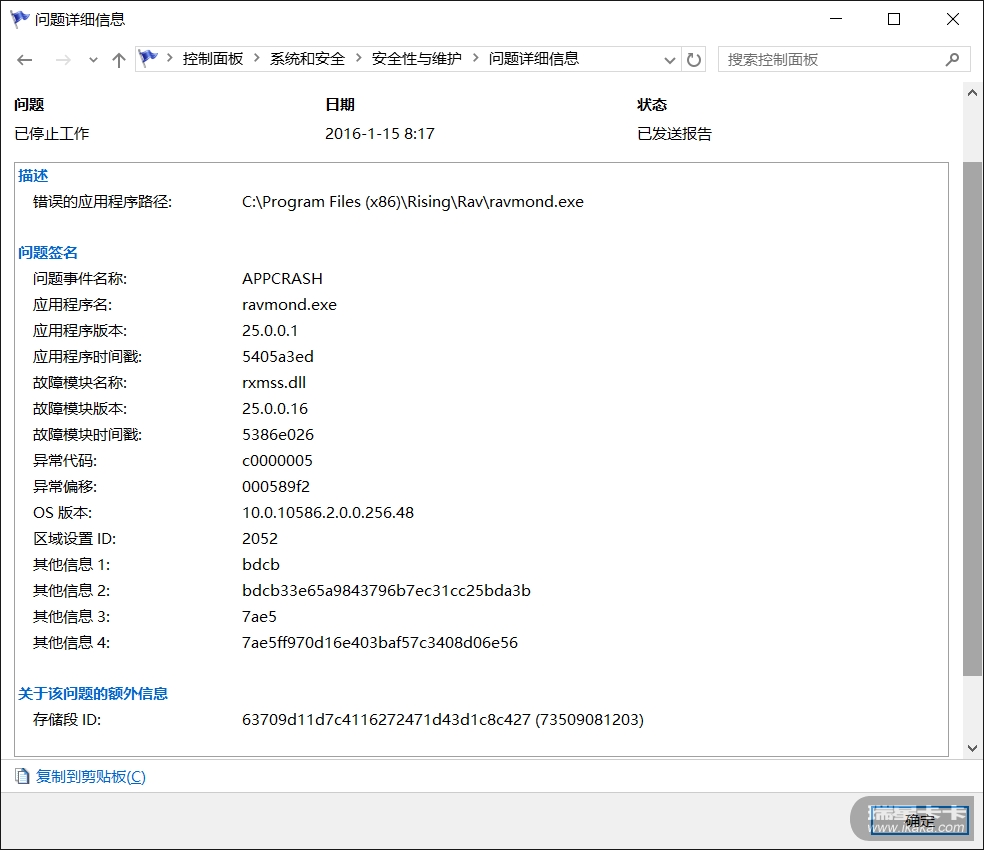This screenshot has width=984, height=850.
Task: Click the scrollbar down arrow
Action: (x=972, y=747)
